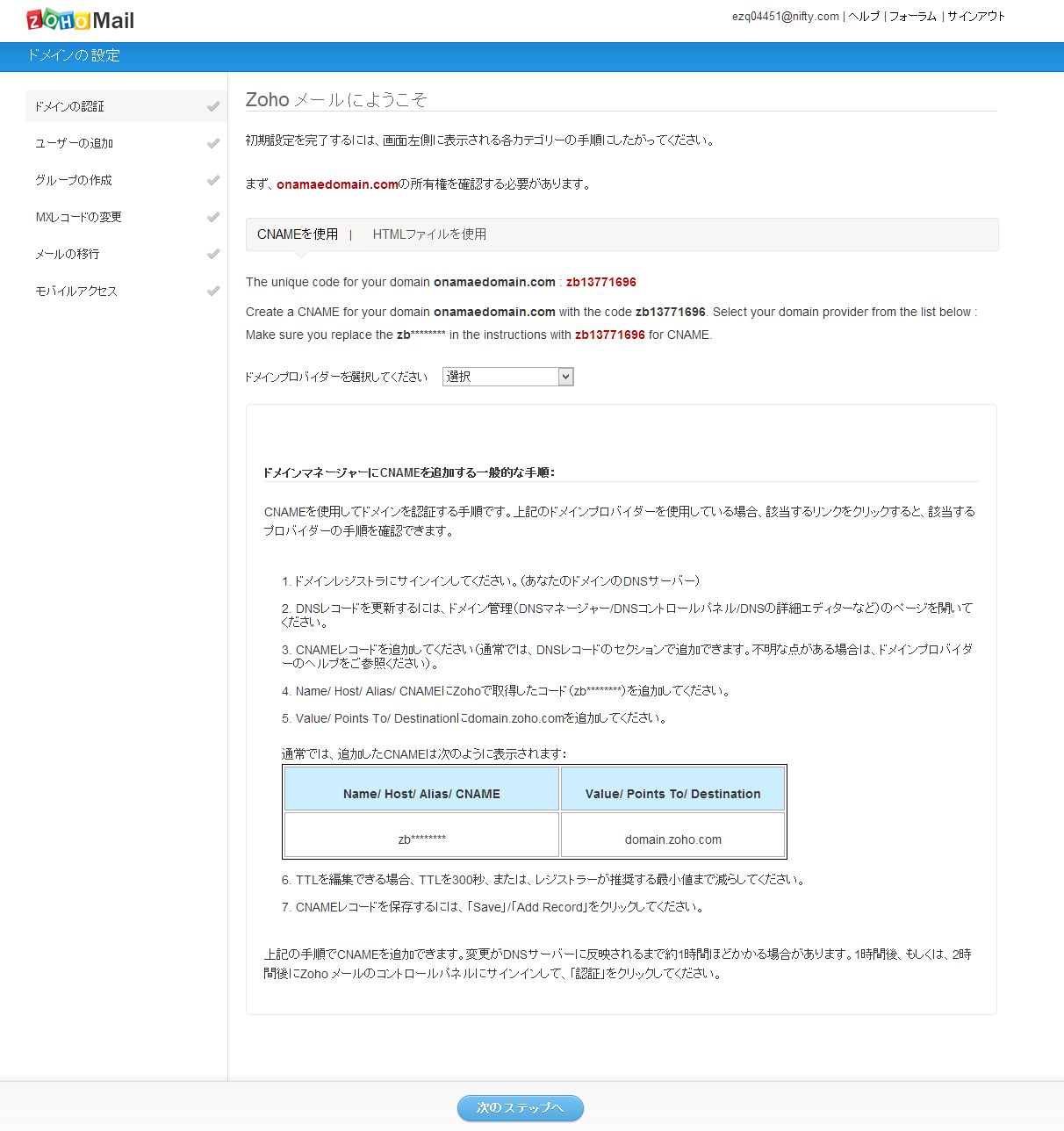Switch to the HTMLファイルを使用 tab
Image resolution: width=1064 pixels, height=1131 pixels.
(x=429, y=234)
